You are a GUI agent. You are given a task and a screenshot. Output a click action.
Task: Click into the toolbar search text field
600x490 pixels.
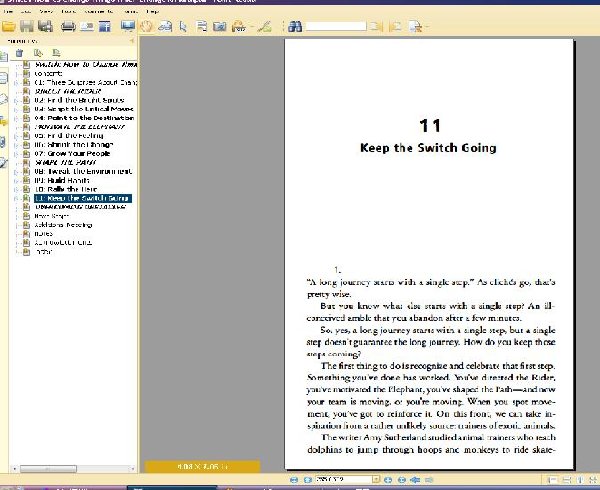[336, 26]
